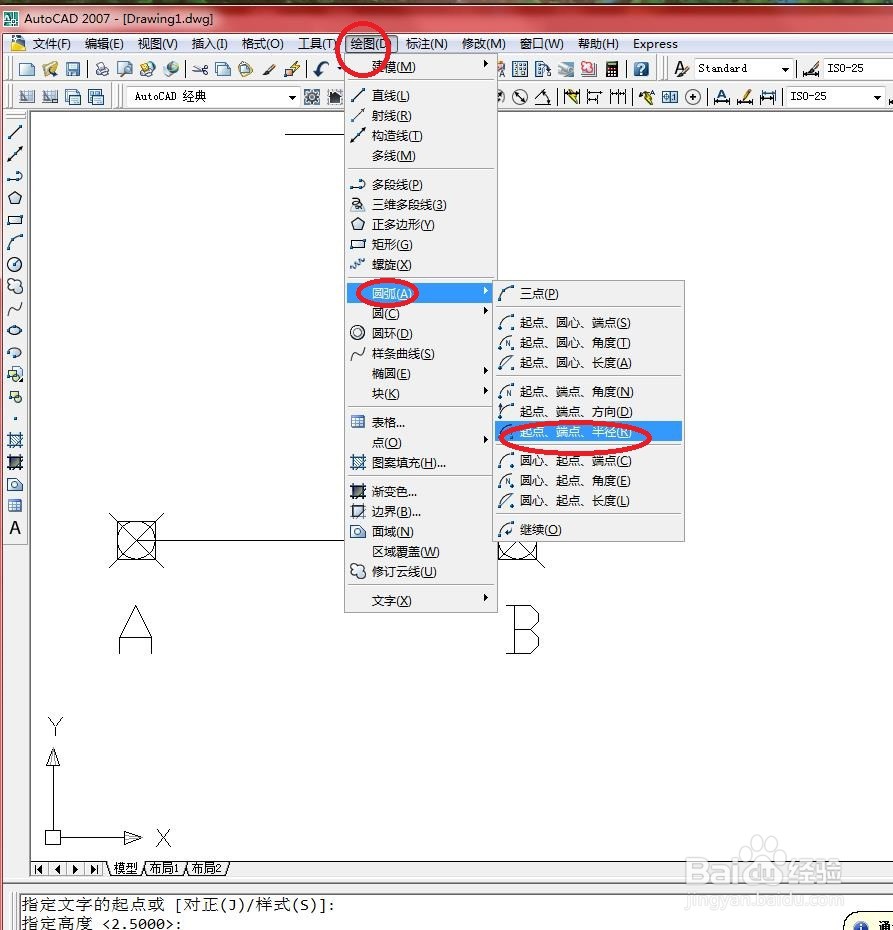Select the Rectangle tool in left toolbar
This screenshot has width=893, height=930.
pos(15,220)
